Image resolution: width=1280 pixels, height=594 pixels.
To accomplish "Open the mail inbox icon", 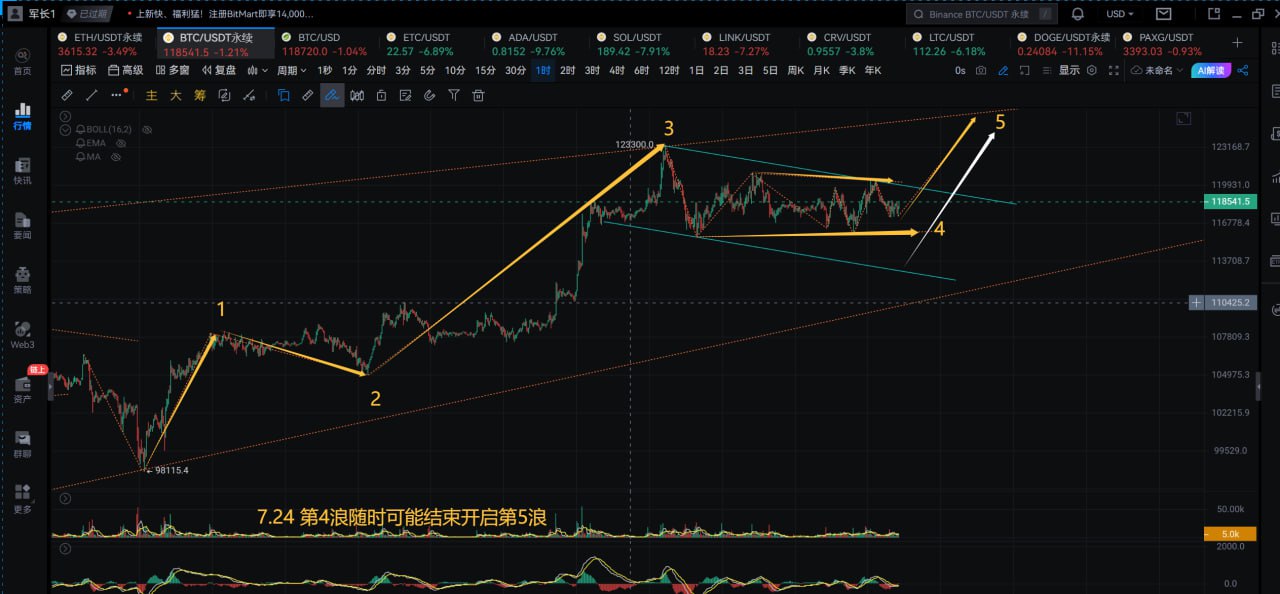I will [x=1164, y=14].
